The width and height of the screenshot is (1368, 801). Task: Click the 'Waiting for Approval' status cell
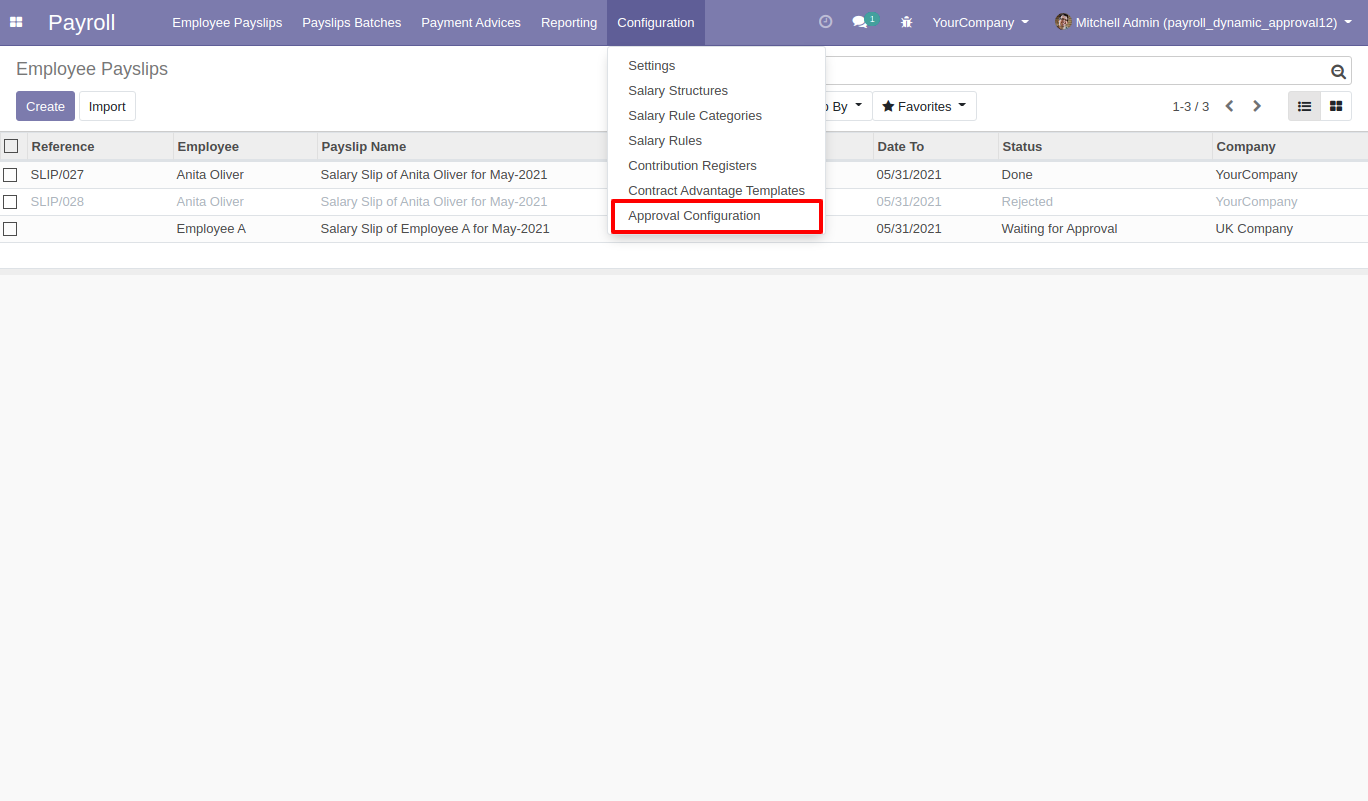(x=1105, y=229)
